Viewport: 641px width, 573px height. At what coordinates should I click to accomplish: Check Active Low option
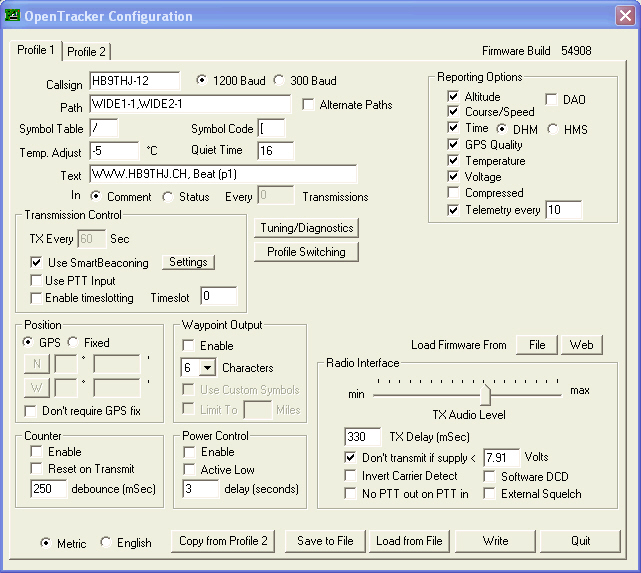click(x=189, y=469)
